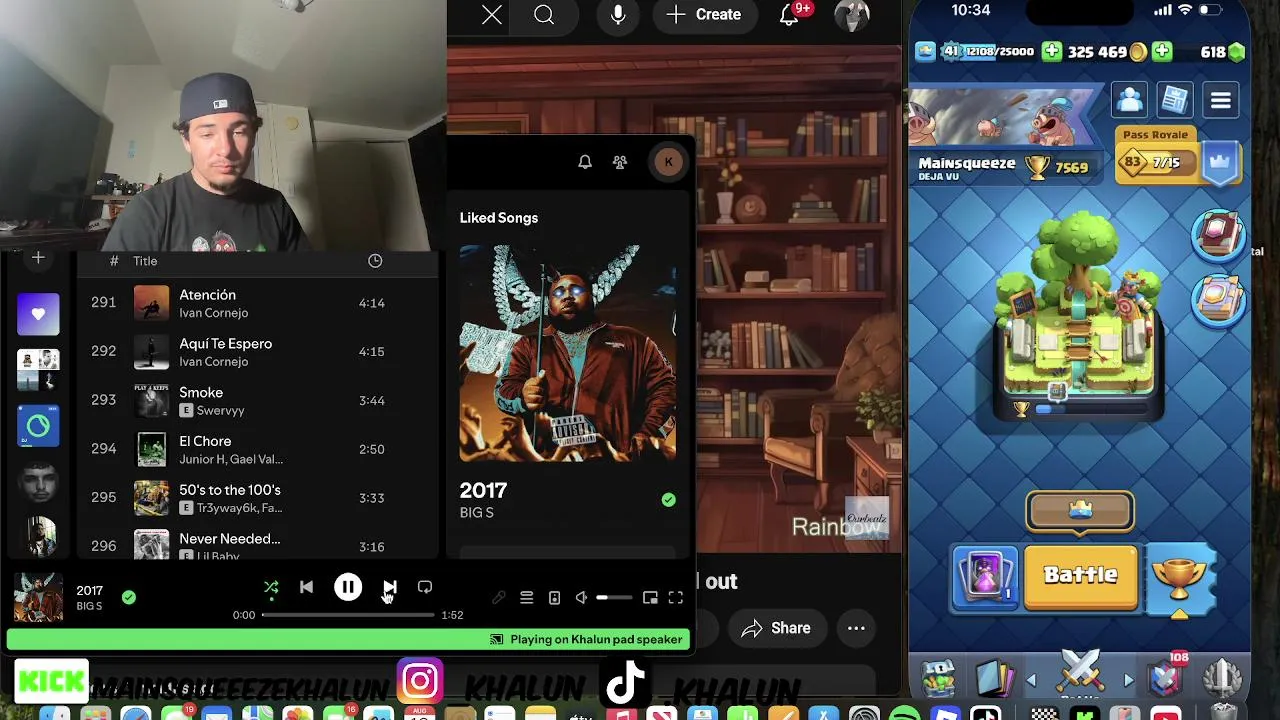Screen dimensions: 1280x720
Task: Go to previous track in Spotify
Action: point(307,588)
